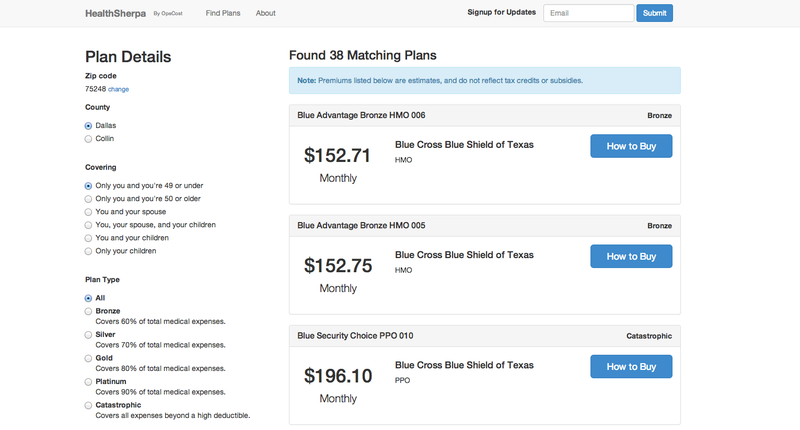Filter by Catastrophic plan type

click(88, 405)
